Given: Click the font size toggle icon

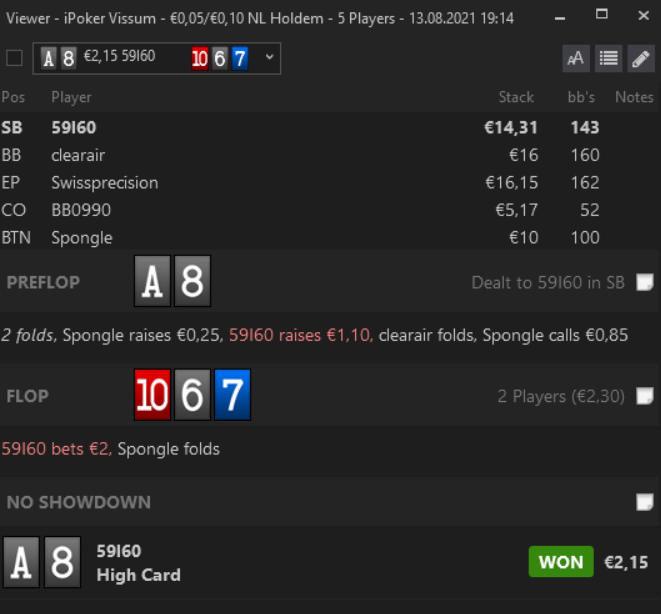Looking at the screenshot, I should [576, 59].
